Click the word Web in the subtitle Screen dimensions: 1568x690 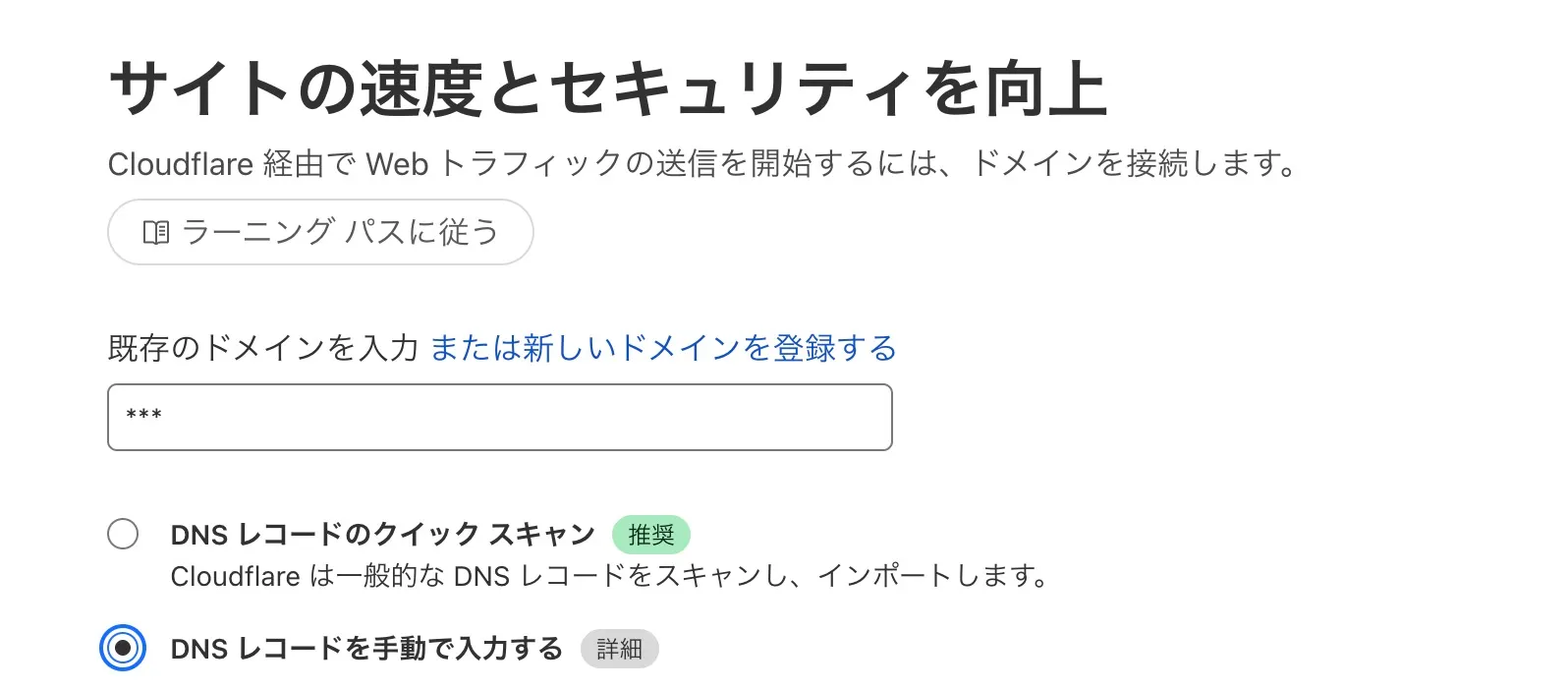[x=397, y=164]
